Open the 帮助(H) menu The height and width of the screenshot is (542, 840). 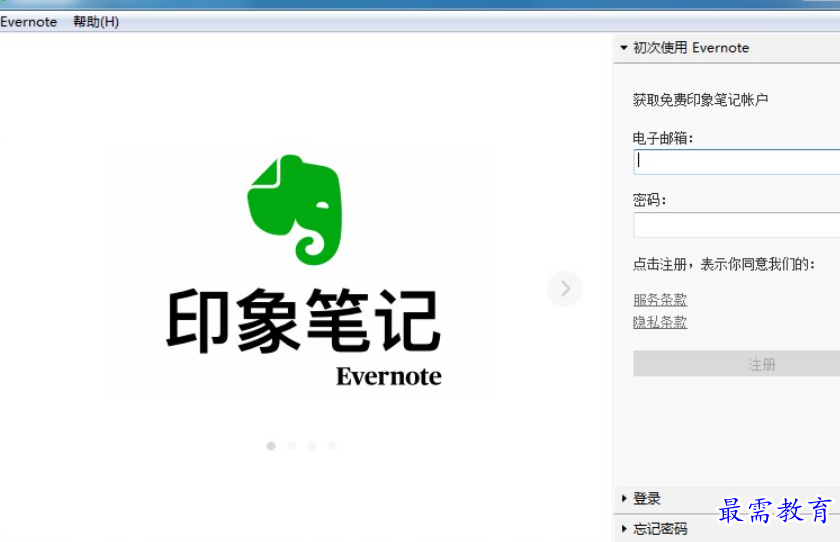point(96,22)
